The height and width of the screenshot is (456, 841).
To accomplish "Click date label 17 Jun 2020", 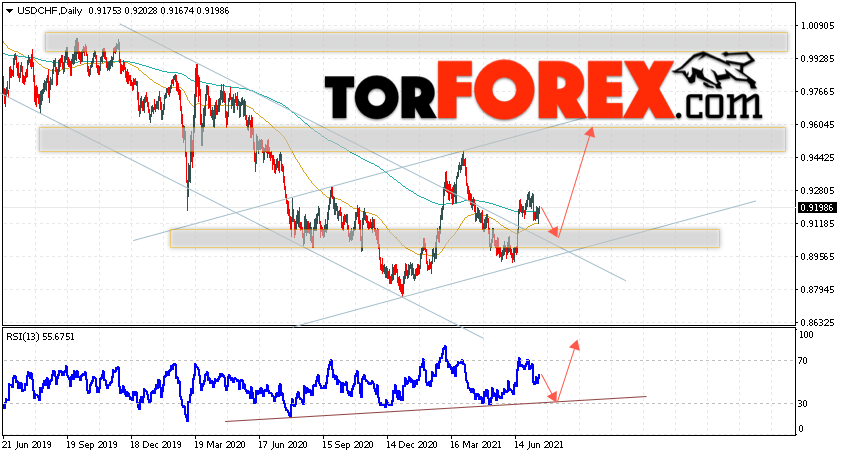I will point(283,445).
